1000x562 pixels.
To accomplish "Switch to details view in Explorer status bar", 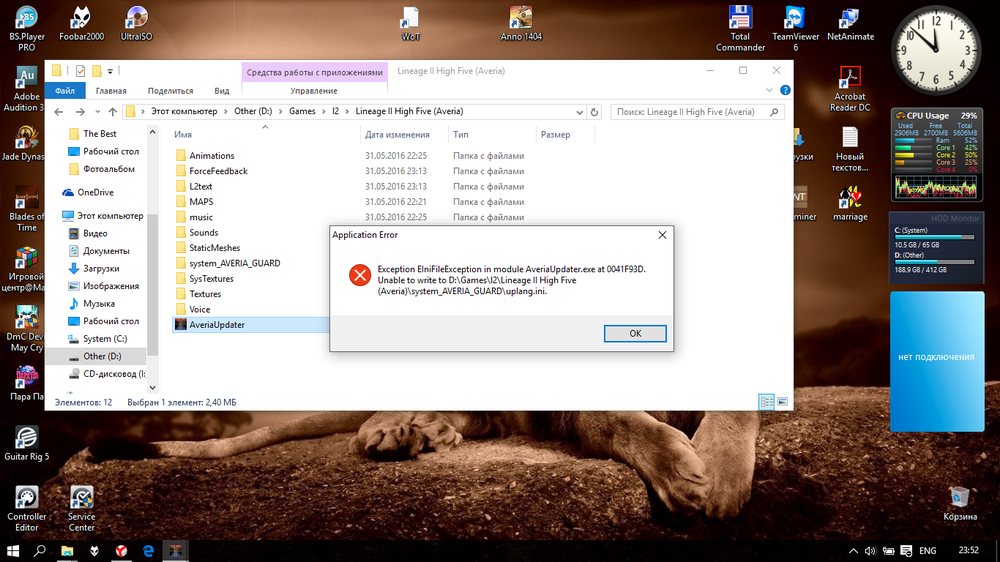I will (x=766, y=402).
